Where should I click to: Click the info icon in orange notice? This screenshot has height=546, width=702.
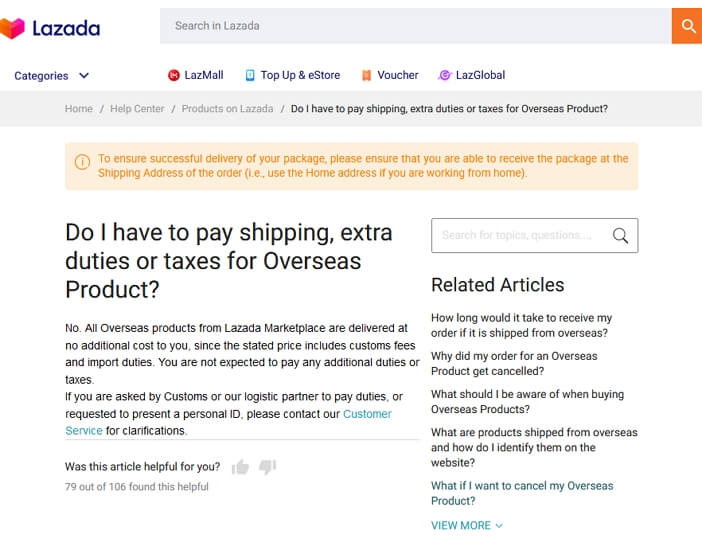click(82, 162)
